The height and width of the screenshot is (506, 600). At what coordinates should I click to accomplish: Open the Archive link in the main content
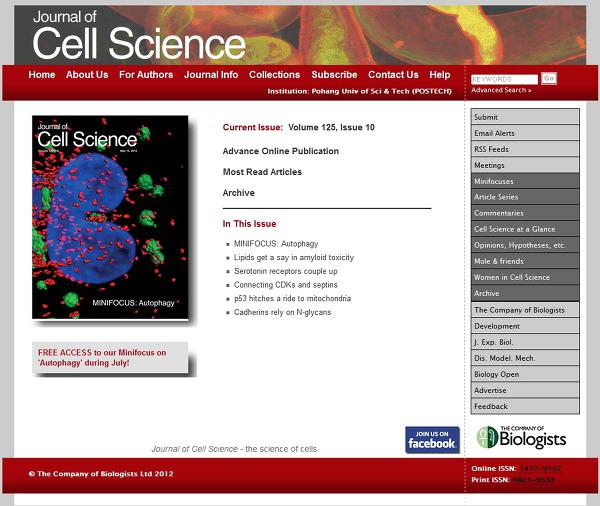pos(238,193)
